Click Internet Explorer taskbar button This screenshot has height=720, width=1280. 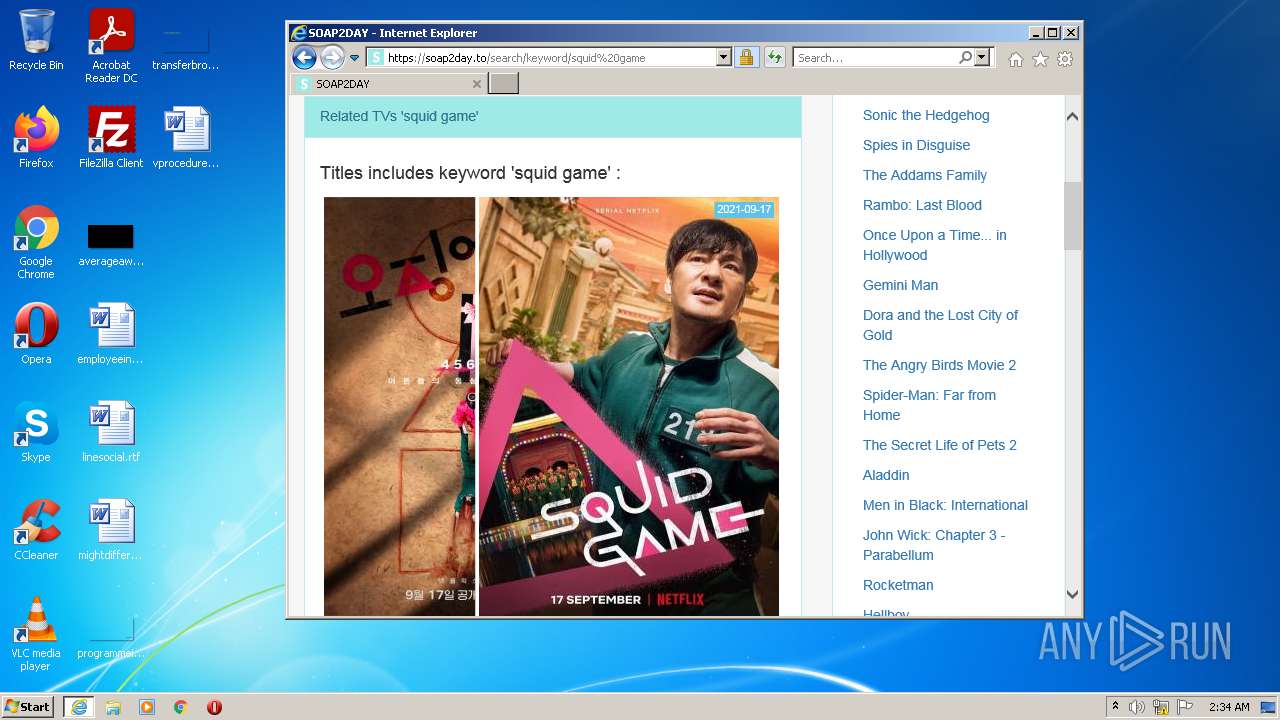tap(79, 707)
